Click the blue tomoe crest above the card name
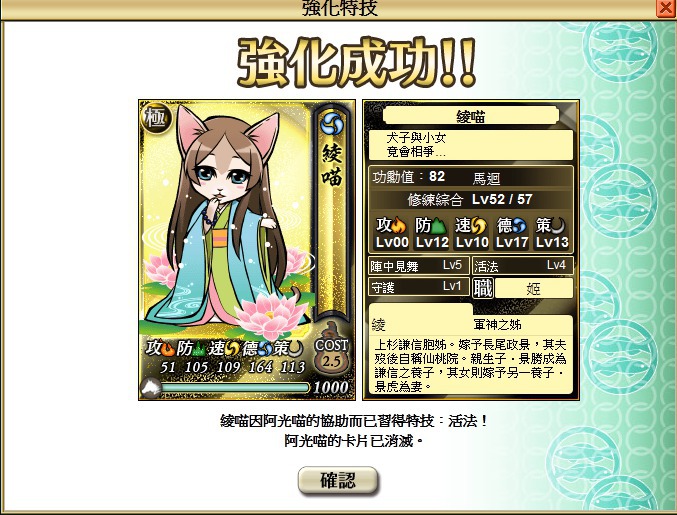This screenshot has width=677, height=515. (332, 123)
